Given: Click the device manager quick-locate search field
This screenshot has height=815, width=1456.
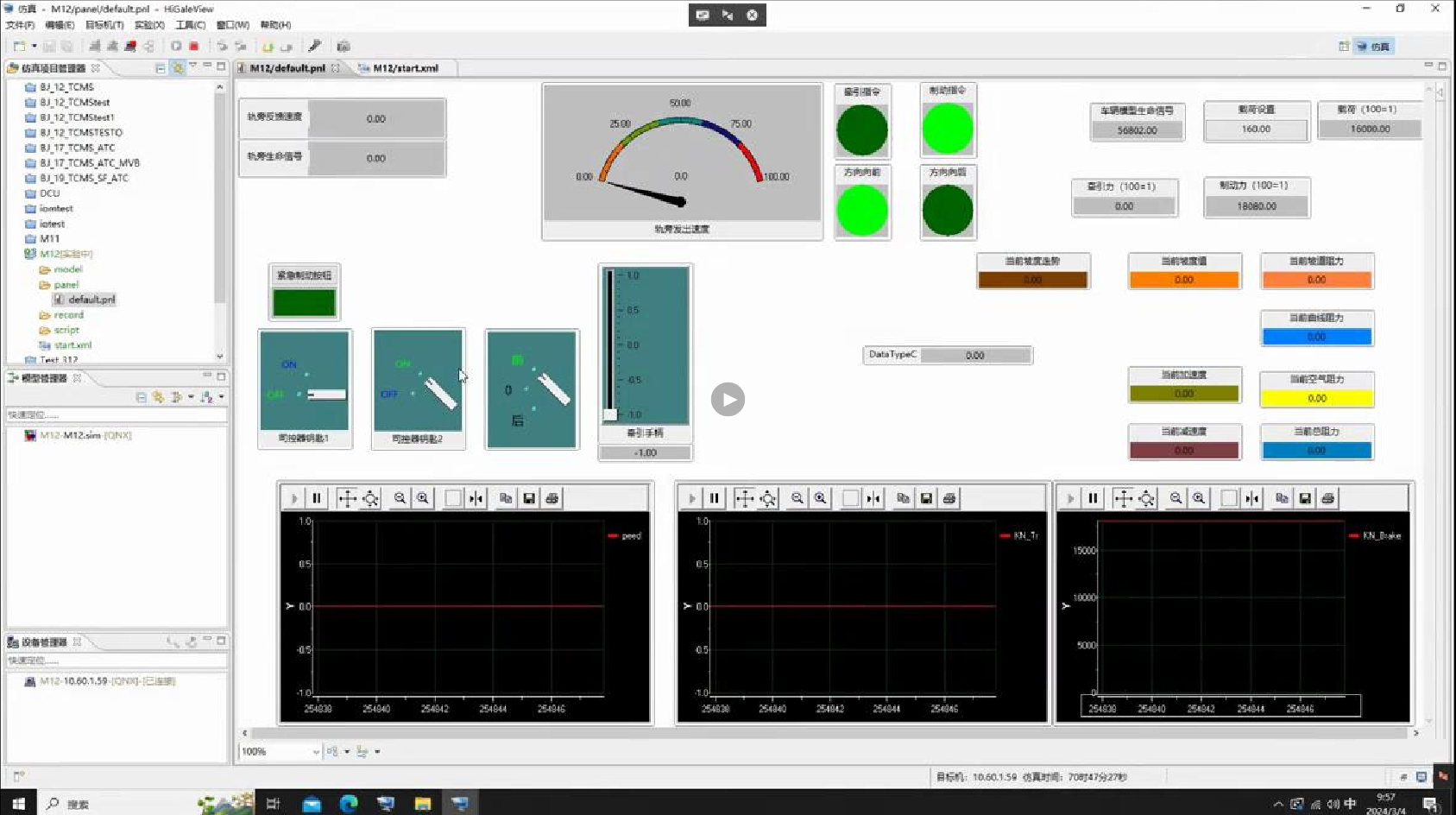Looking at the screenshot, I should pyautogui.click(x=117, y=660).
